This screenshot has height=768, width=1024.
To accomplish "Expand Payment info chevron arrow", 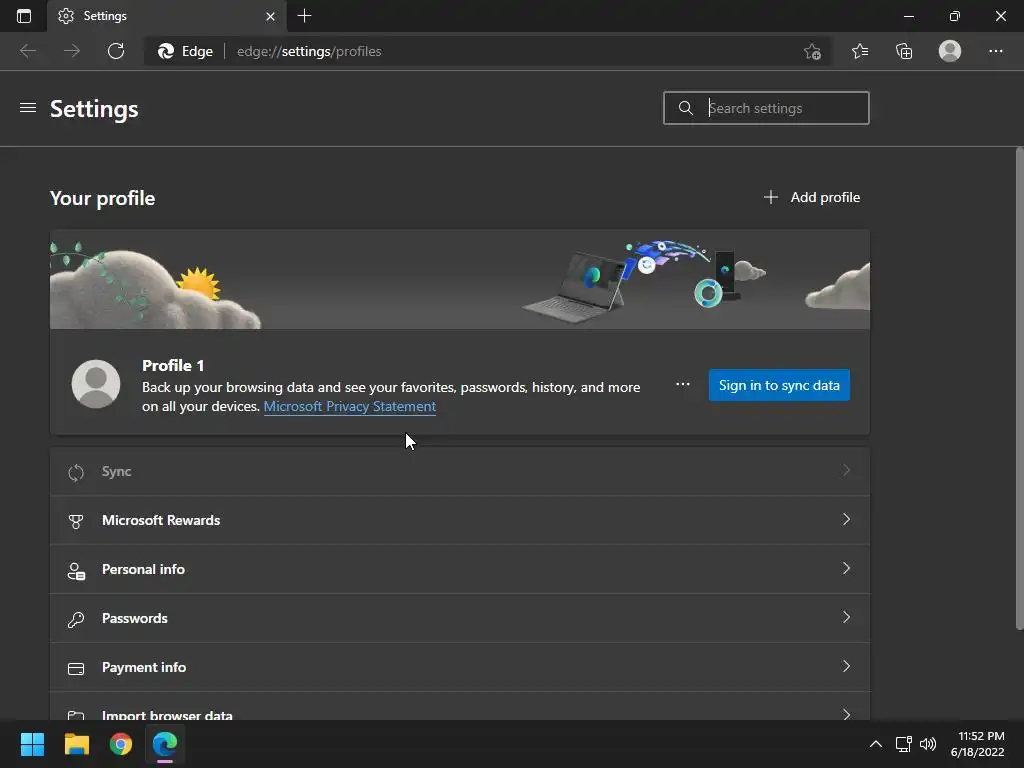I will (x=846, y=666).
